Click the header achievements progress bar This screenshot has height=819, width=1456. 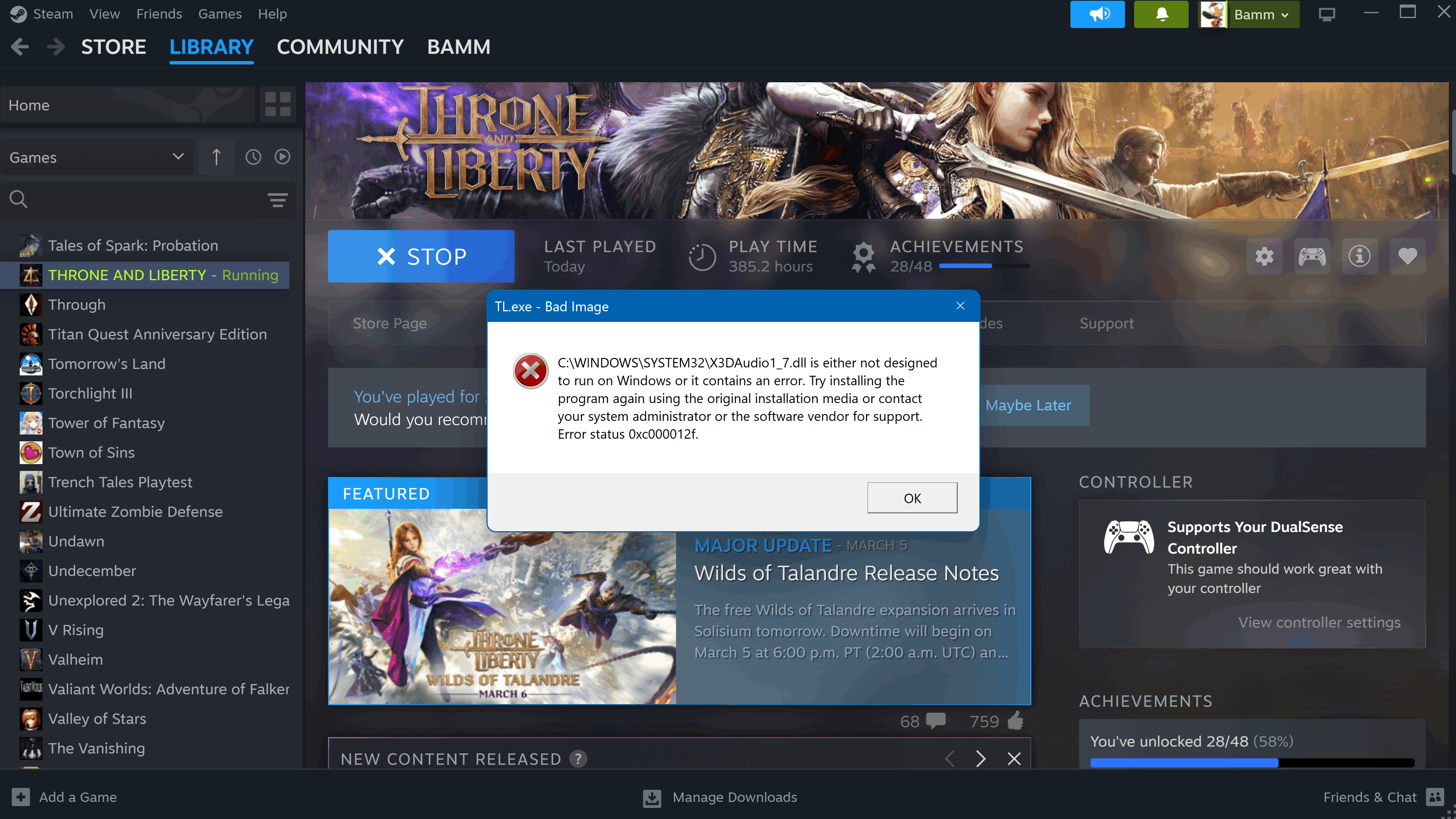pos(984,266)
